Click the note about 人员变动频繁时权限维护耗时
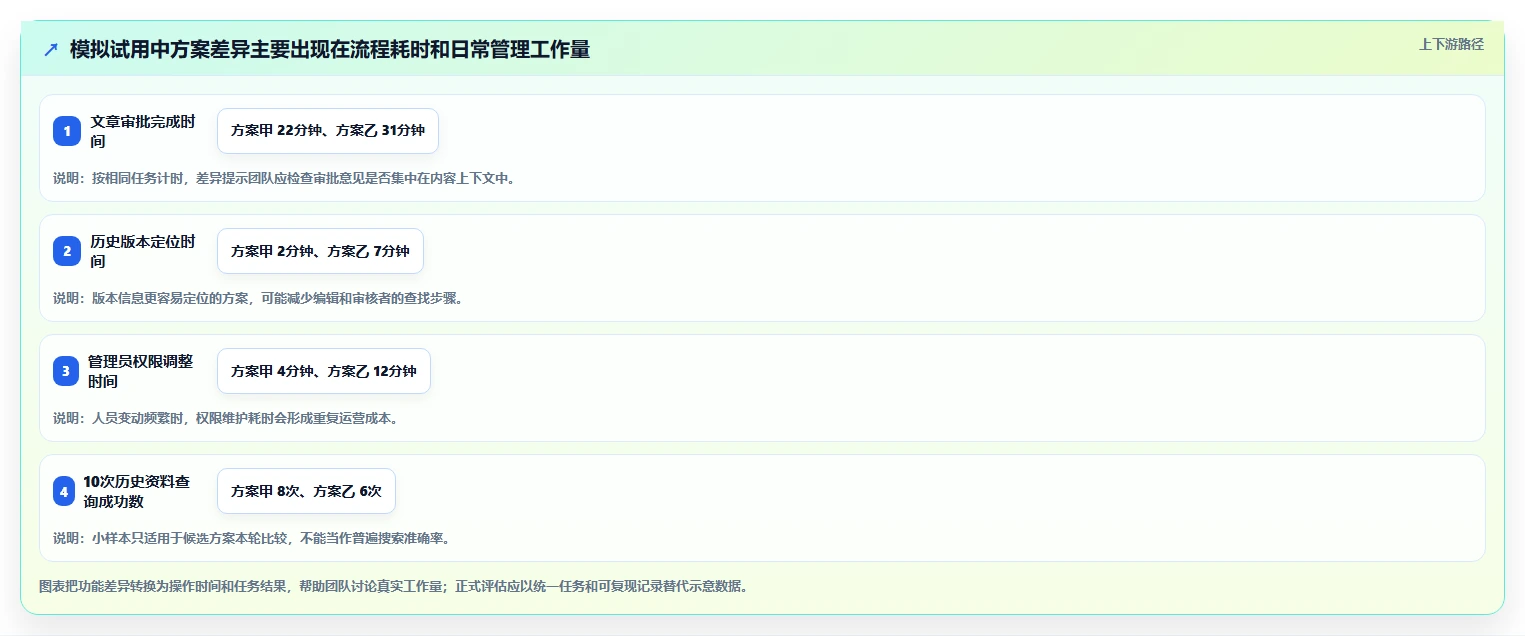This screenshot has height=636, width=1525. 226,418
